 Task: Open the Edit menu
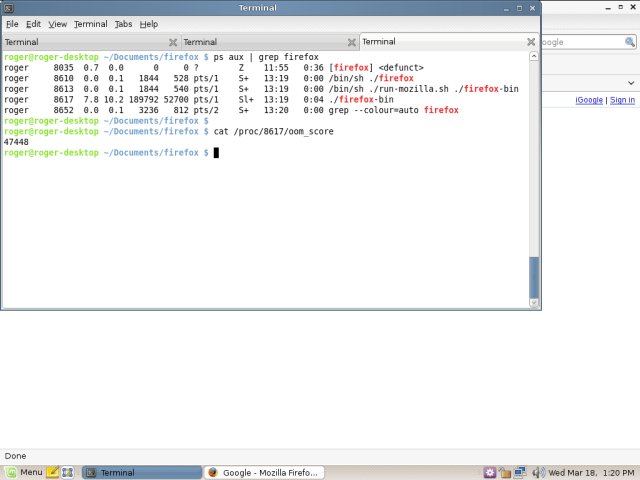(x=34, y=23)
